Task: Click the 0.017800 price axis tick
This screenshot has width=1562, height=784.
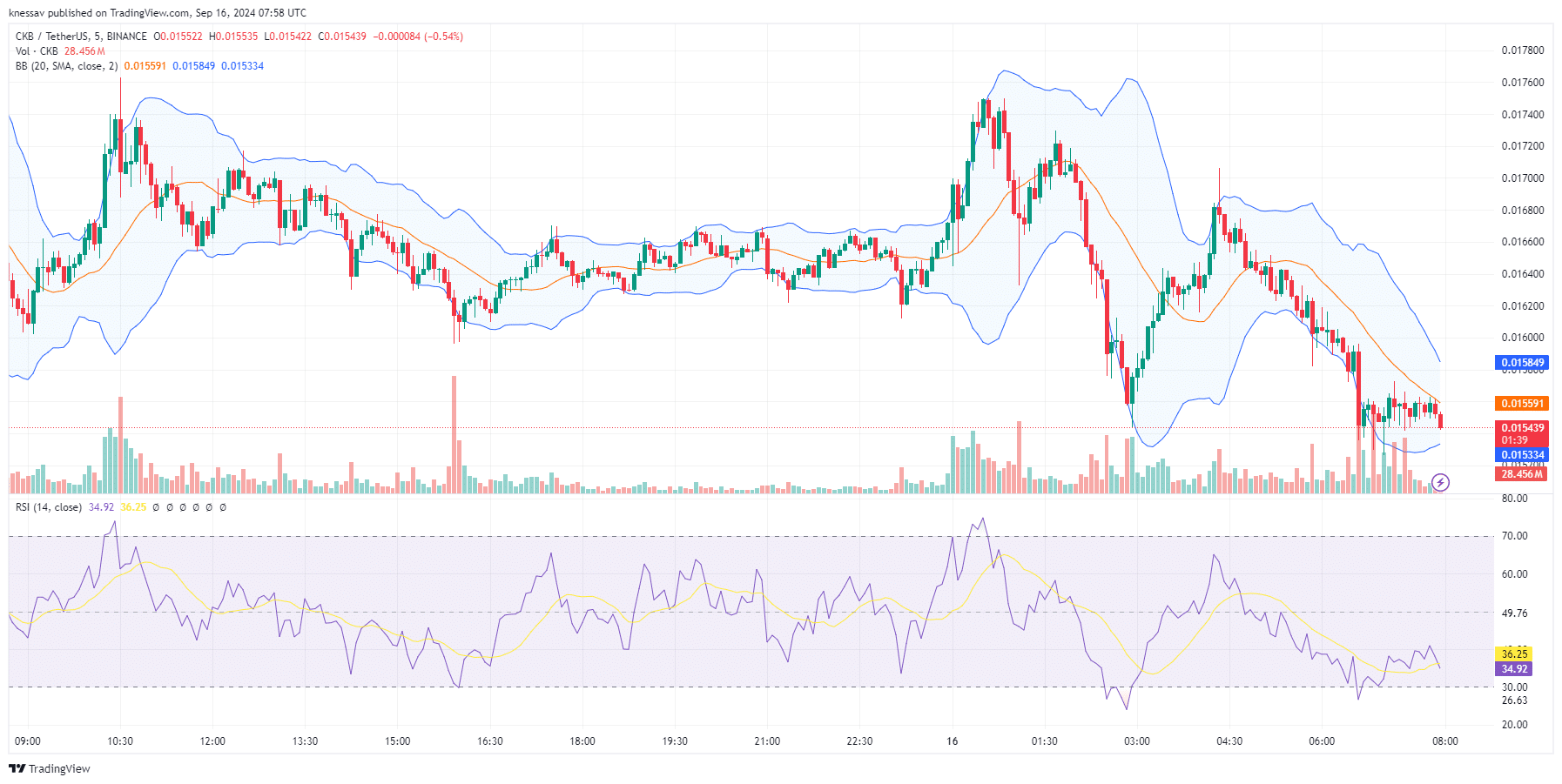Action: pyautogui.click(x=1523, y=50)
